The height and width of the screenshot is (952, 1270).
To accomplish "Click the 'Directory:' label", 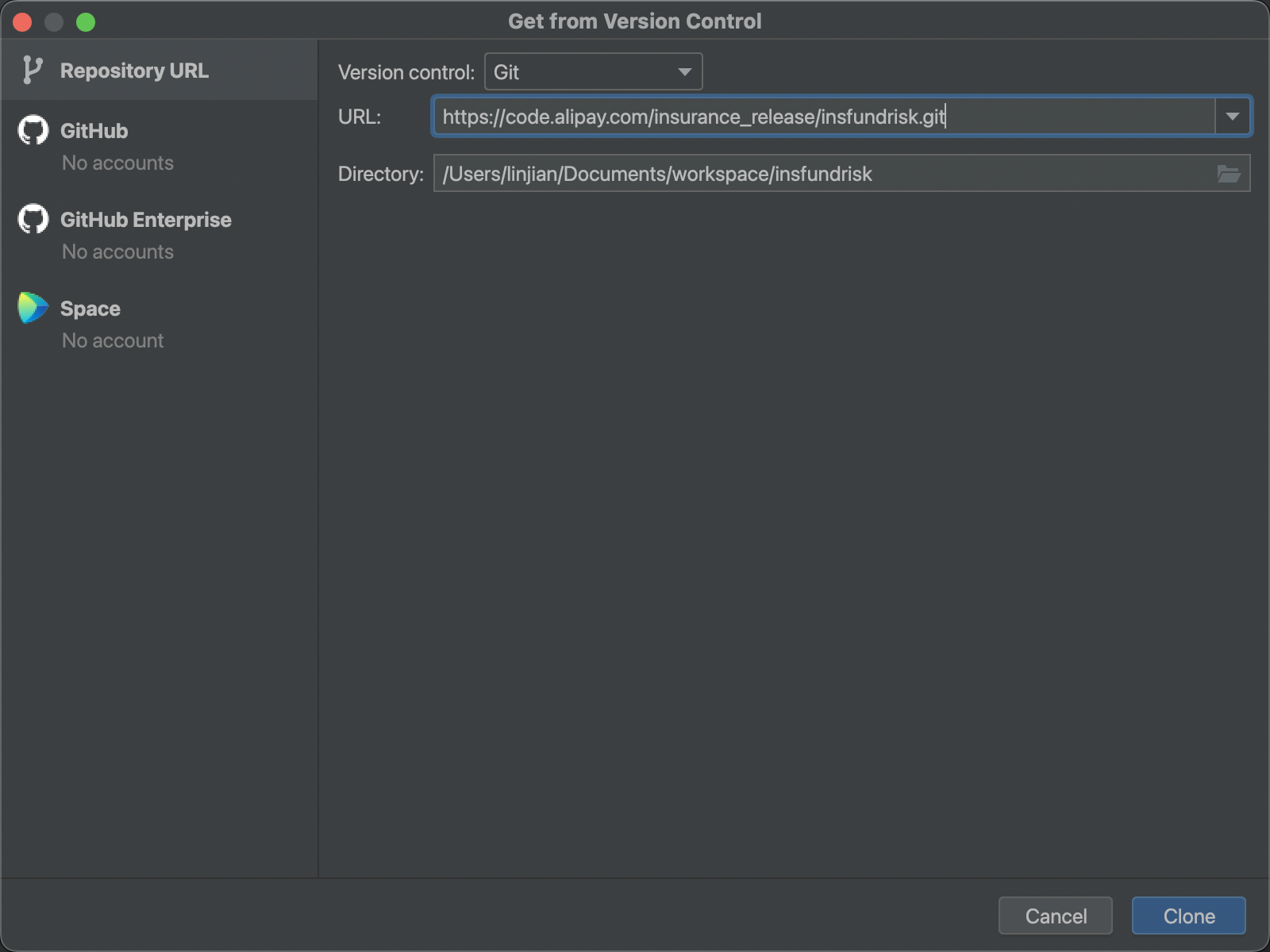I will point(381,174).
